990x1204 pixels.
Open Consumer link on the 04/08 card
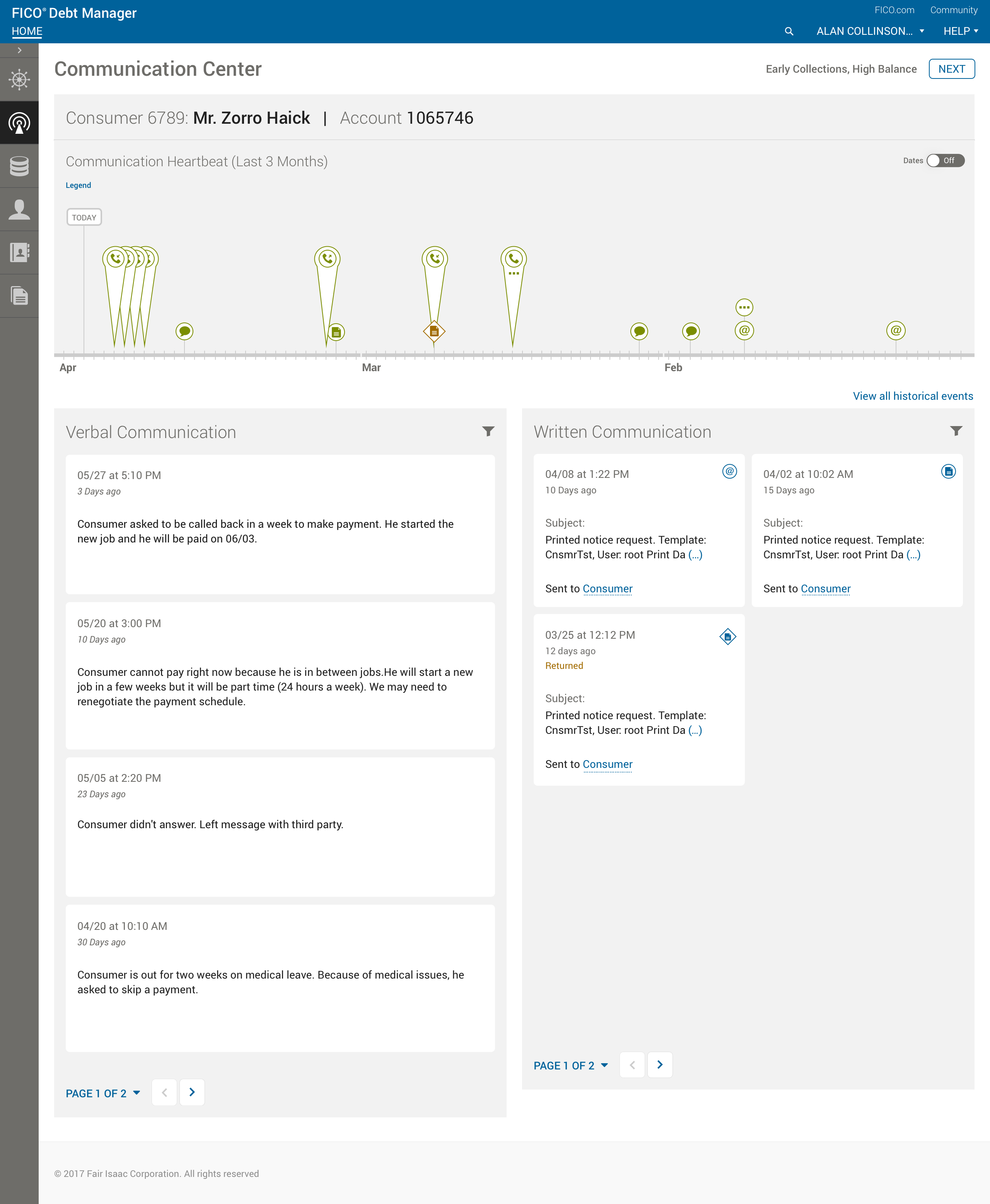click(608, 589)
